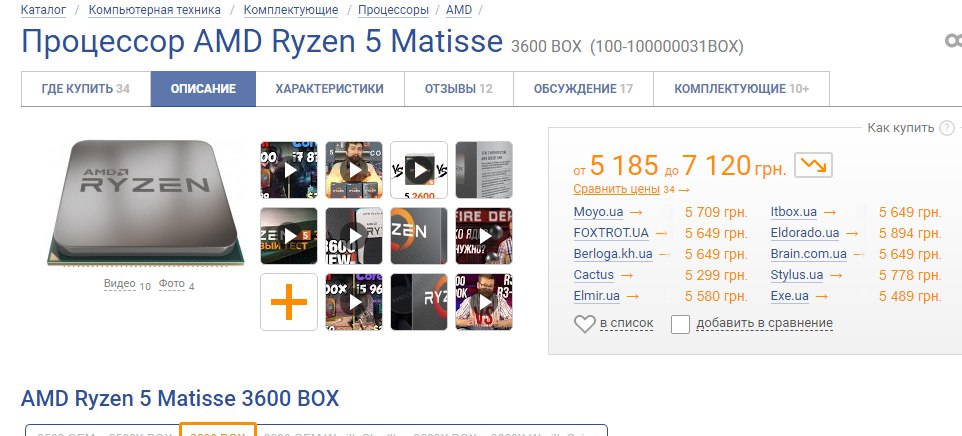Image resolution: width=962 pixels, height=436 pixels.
Task: Visit the Moyo.ua shop link
Action: (598, 212)
